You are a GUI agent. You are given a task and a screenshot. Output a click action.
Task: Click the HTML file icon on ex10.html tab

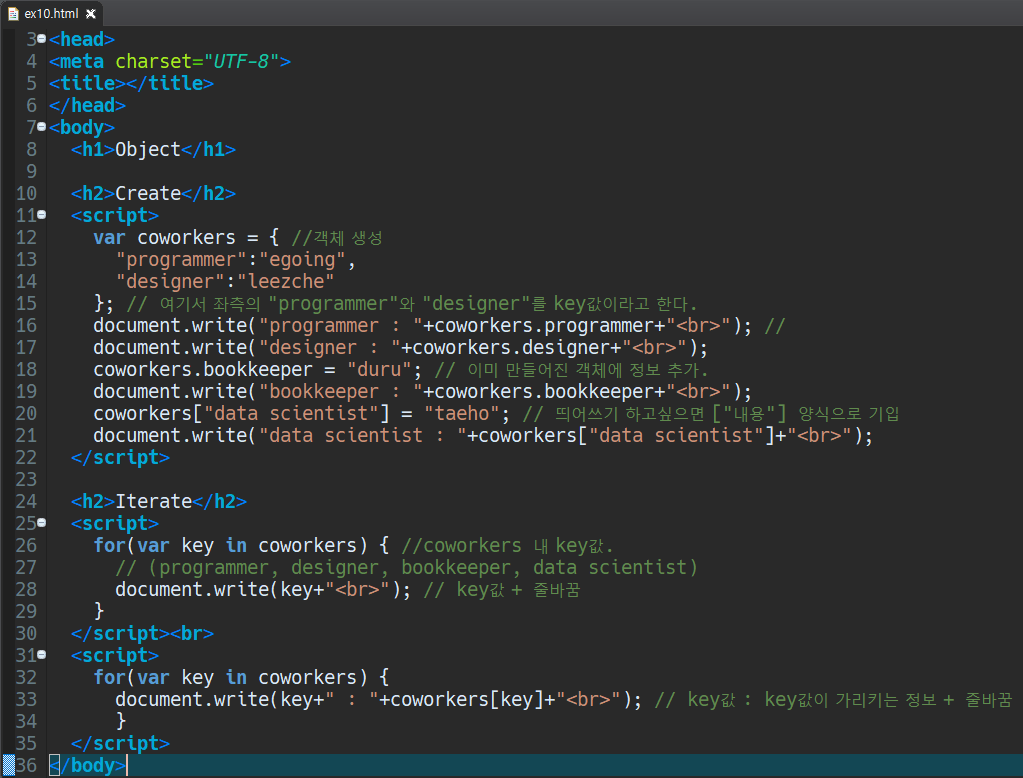[13, 14]
